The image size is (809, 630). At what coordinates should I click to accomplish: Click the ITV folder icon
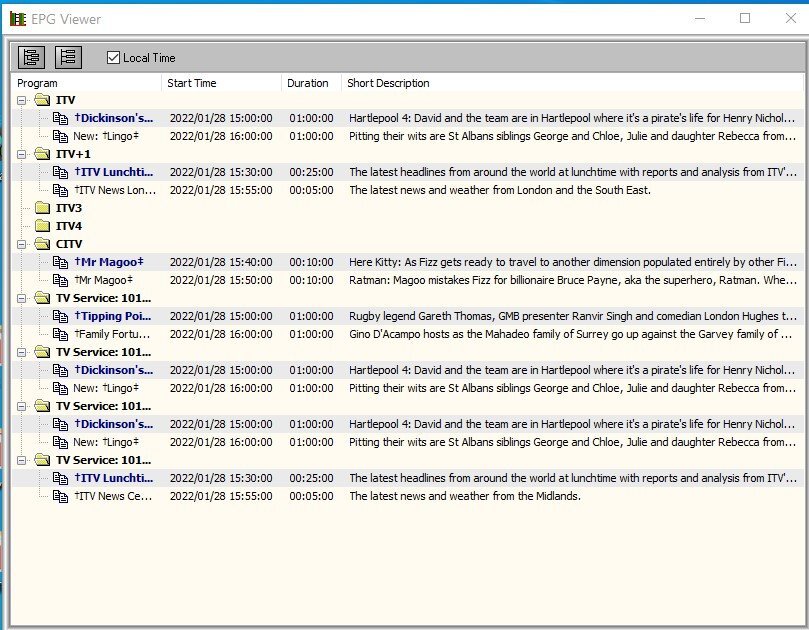click(x=42, y=100)
